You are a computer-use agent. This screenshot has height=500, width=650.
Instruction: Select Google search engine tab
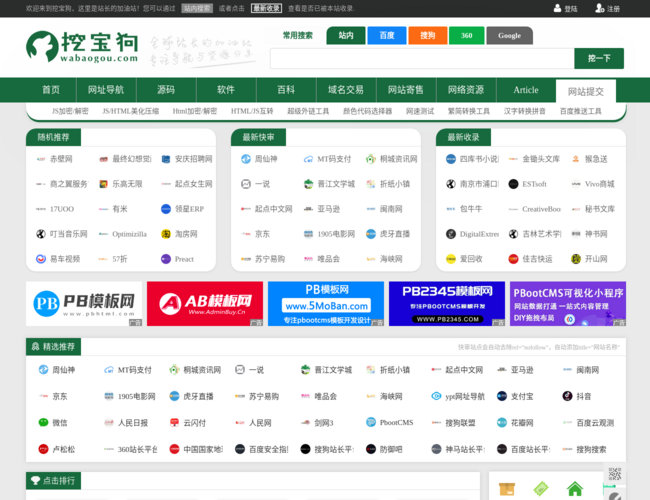point(509,35)
